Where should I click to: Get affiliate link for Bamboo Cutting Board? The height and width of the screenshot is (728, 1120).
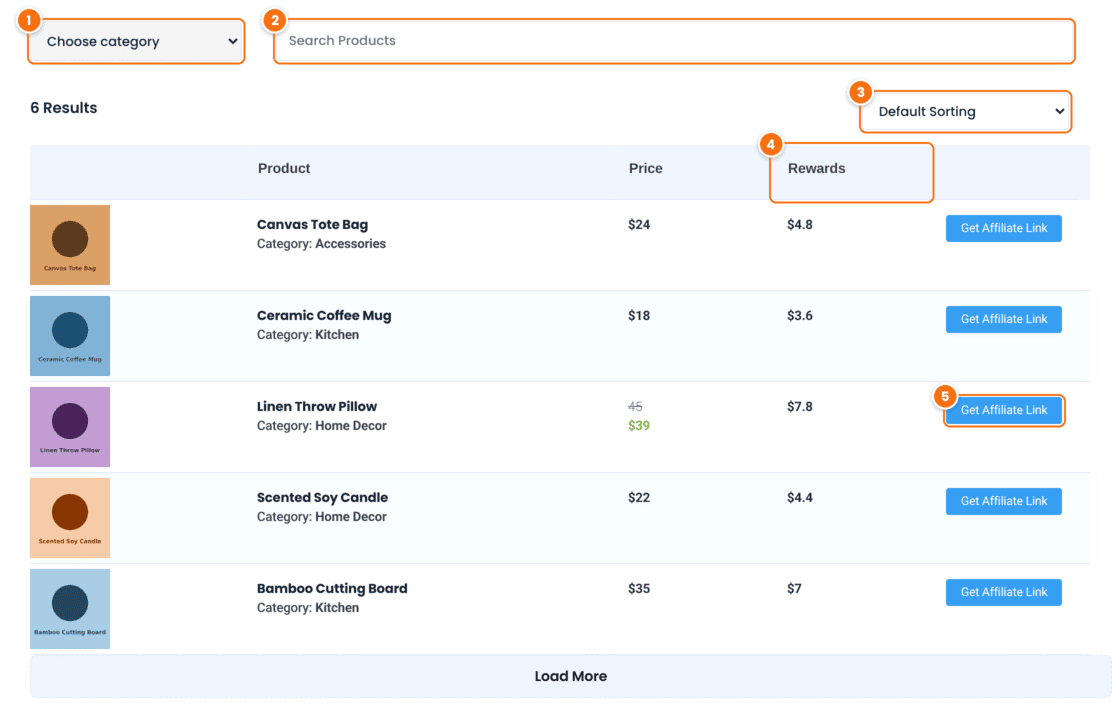[x=1004, y=592]
